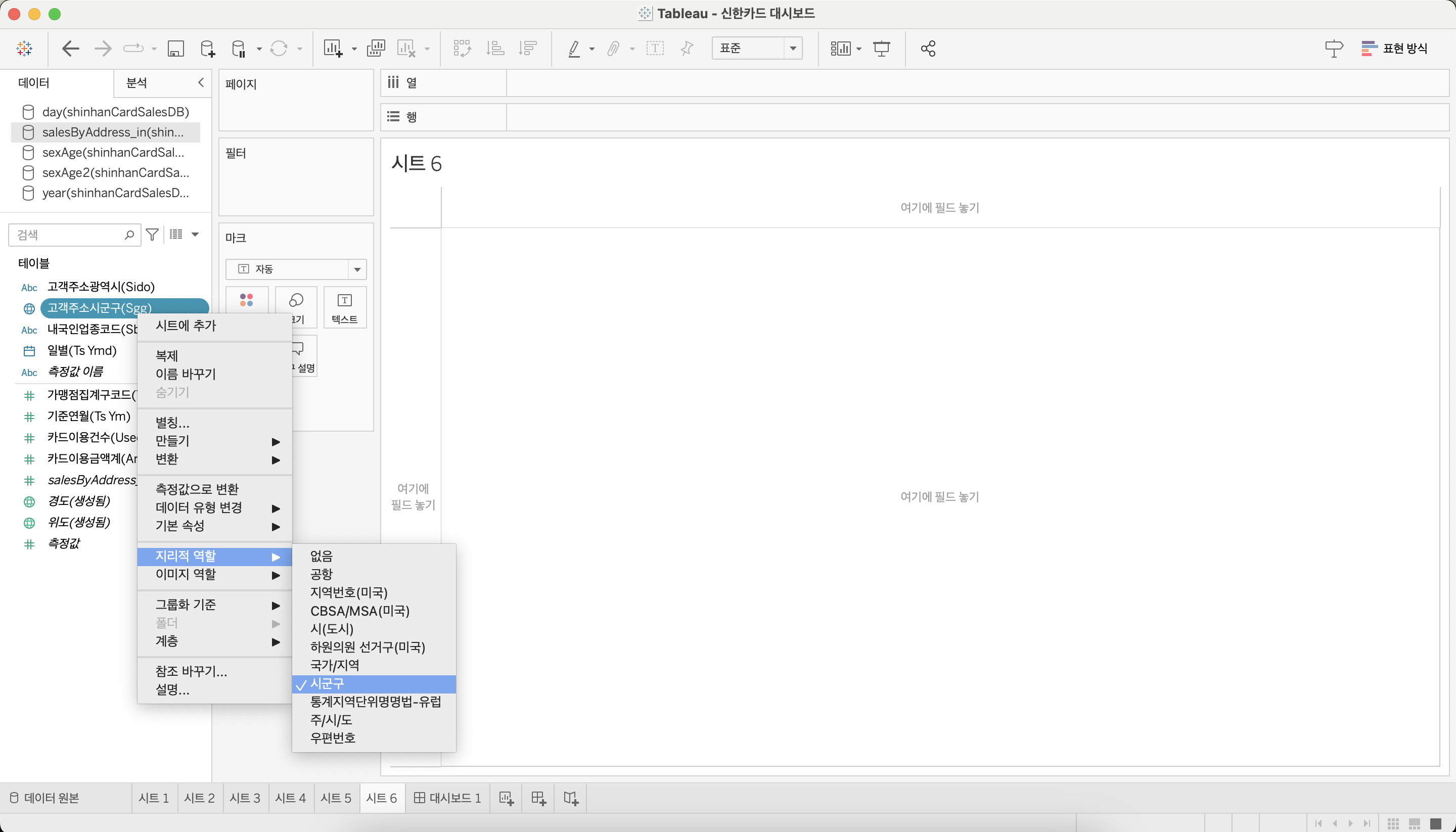Choose 없음 in geographic role submenu

(321, 556)
